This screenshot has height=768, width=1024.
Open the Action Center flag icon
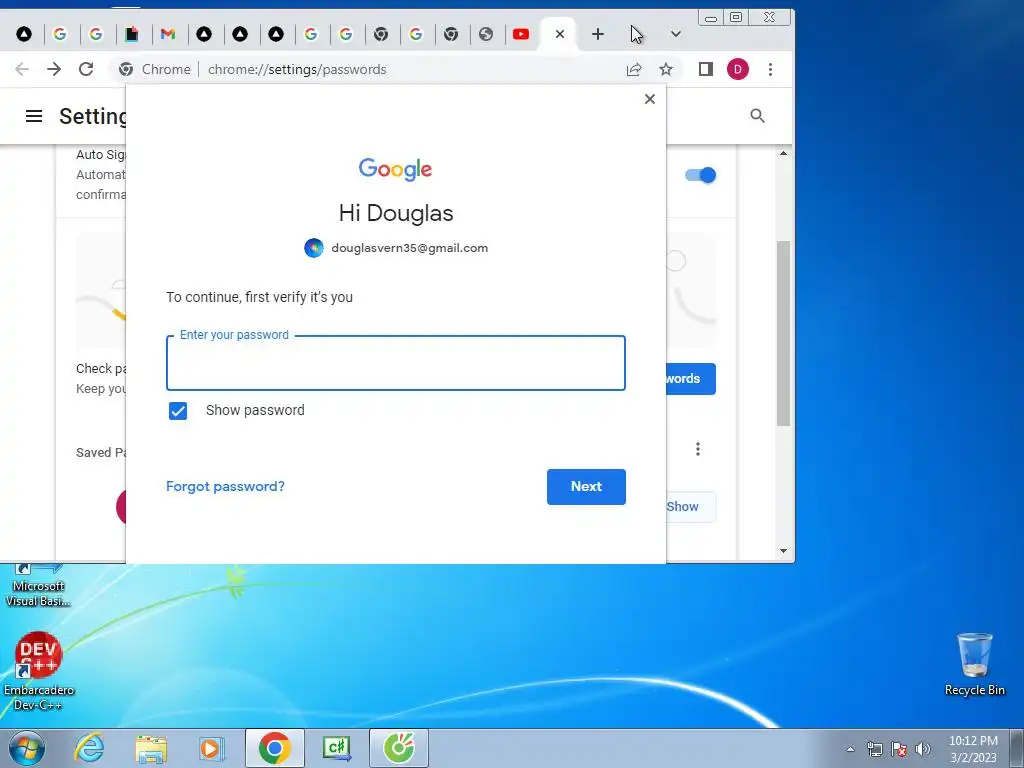point(899,749)
